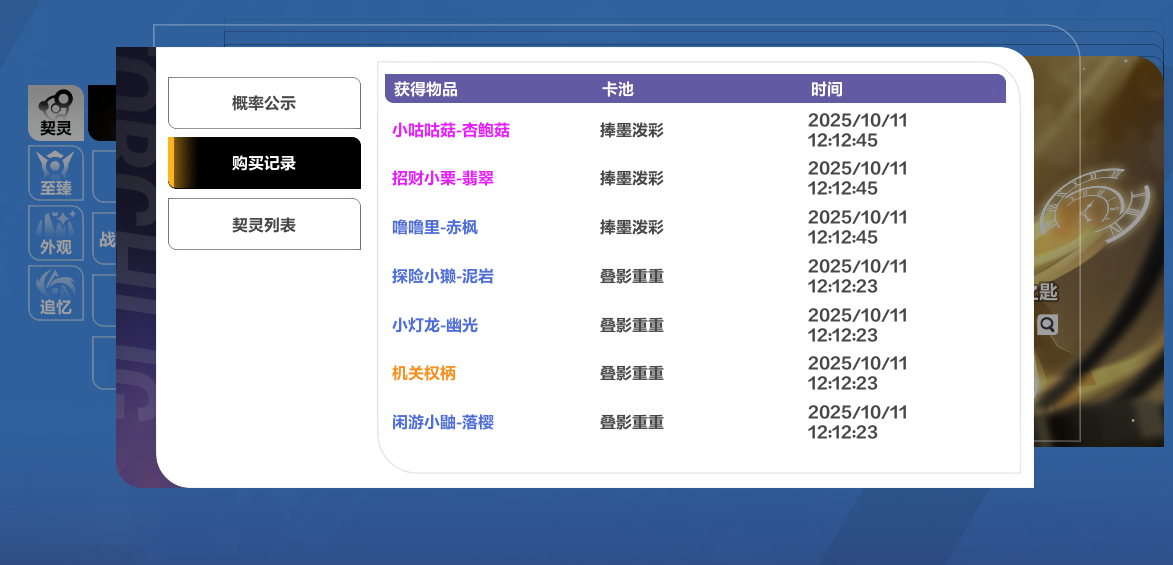
Task: Open the 至臻 sidebar icon
Action: pyautogui.click(x=56, y=173)
